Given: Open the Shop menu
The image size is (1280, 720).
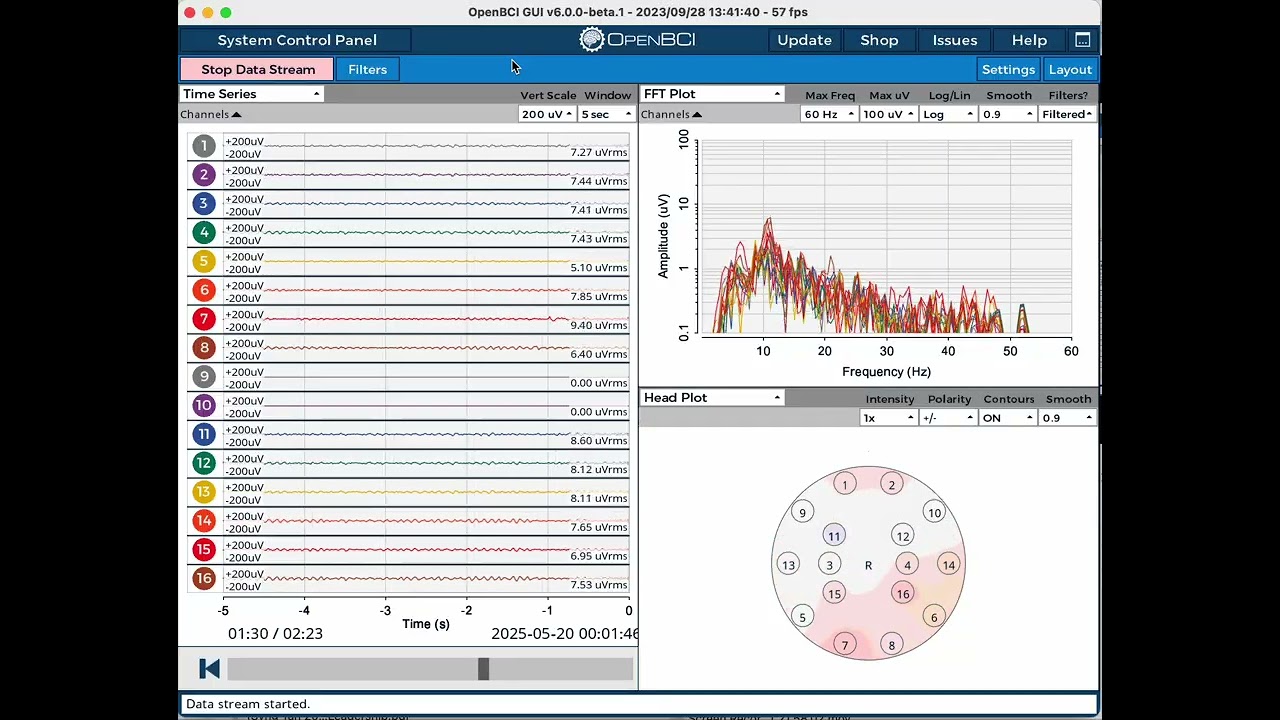Looking at the screenshot, I should (x=879, y=40).
